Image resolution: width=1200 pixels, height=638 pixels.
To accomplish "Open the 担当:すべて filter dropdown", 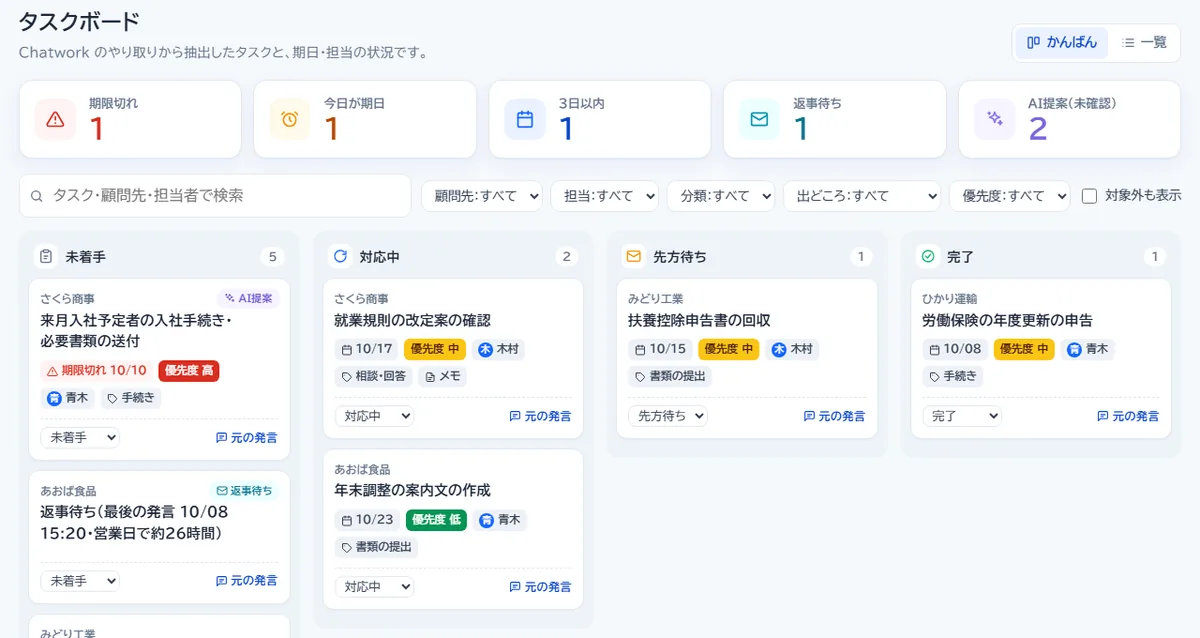I will click(604, 196).
